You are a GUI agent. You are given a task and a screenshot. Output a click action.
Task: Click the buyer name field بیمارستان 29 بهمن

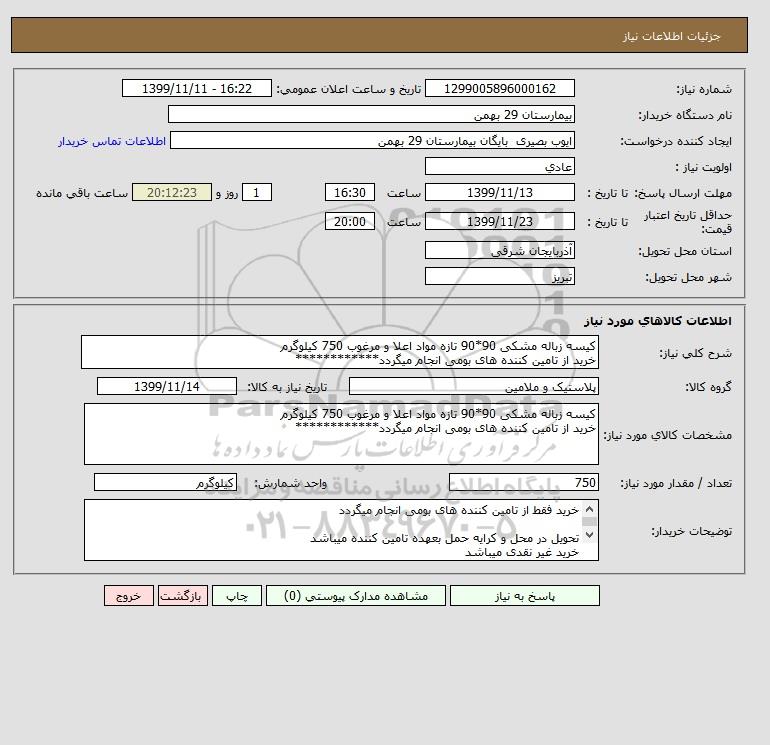[371, 114]
